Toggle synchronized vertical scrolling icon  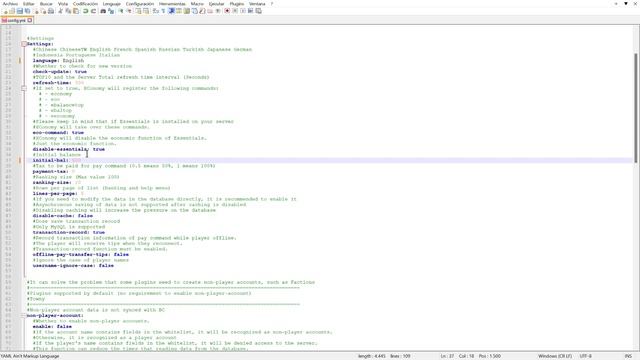138,11
